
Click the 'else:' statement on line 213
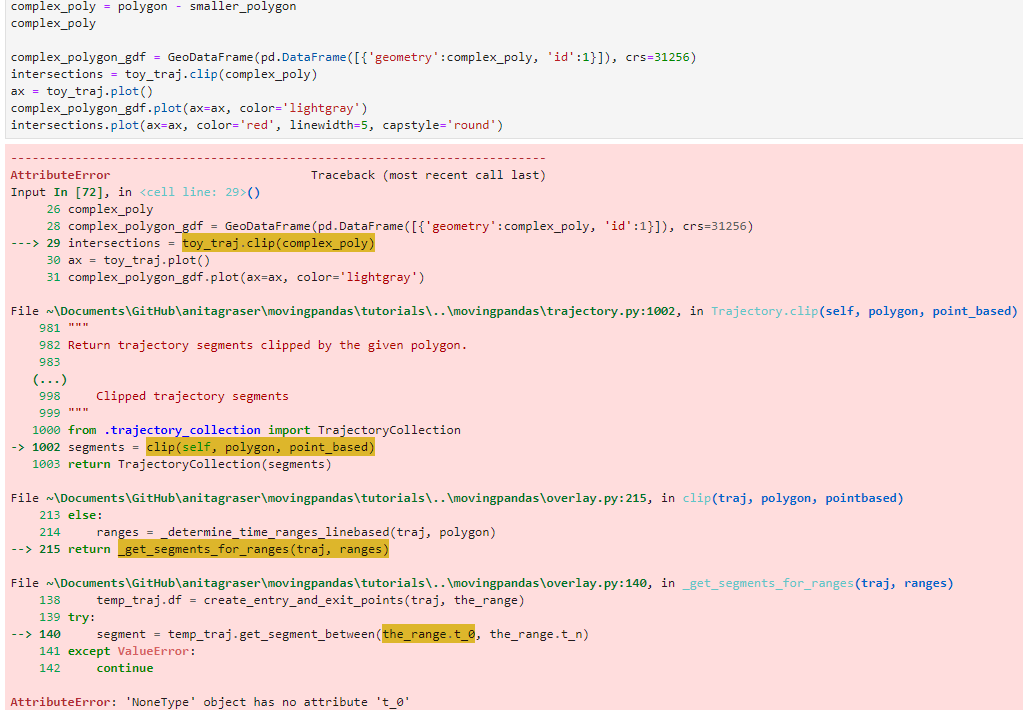85,515
